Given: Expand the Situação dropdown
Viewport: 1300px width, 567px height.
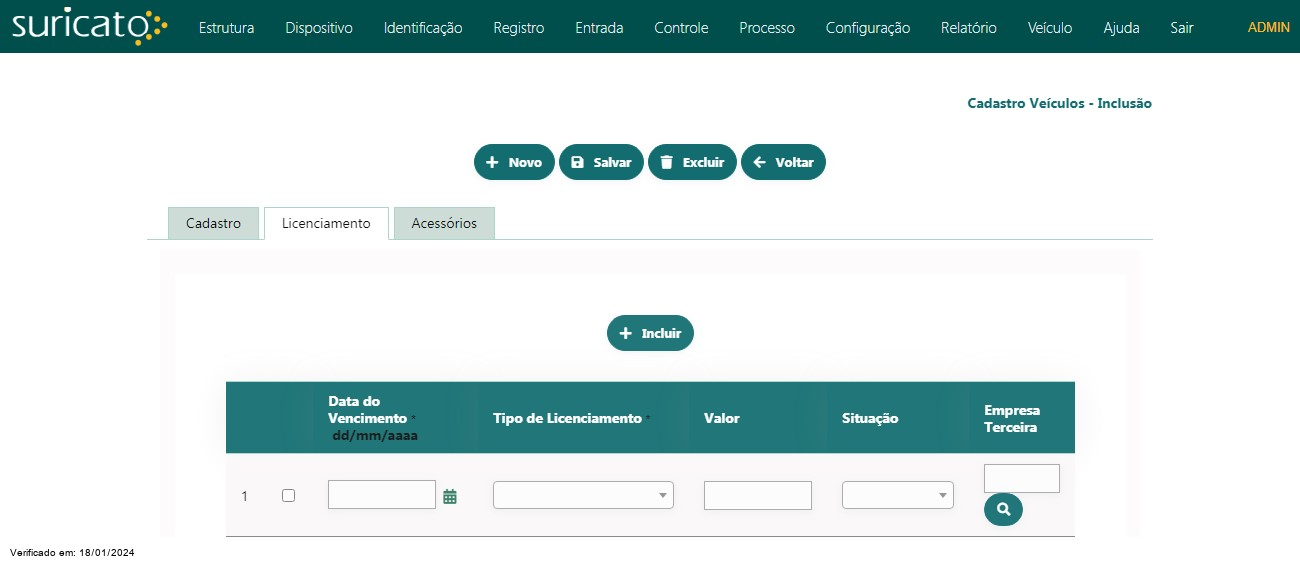Looking at the screenshot, I should 897,495.
